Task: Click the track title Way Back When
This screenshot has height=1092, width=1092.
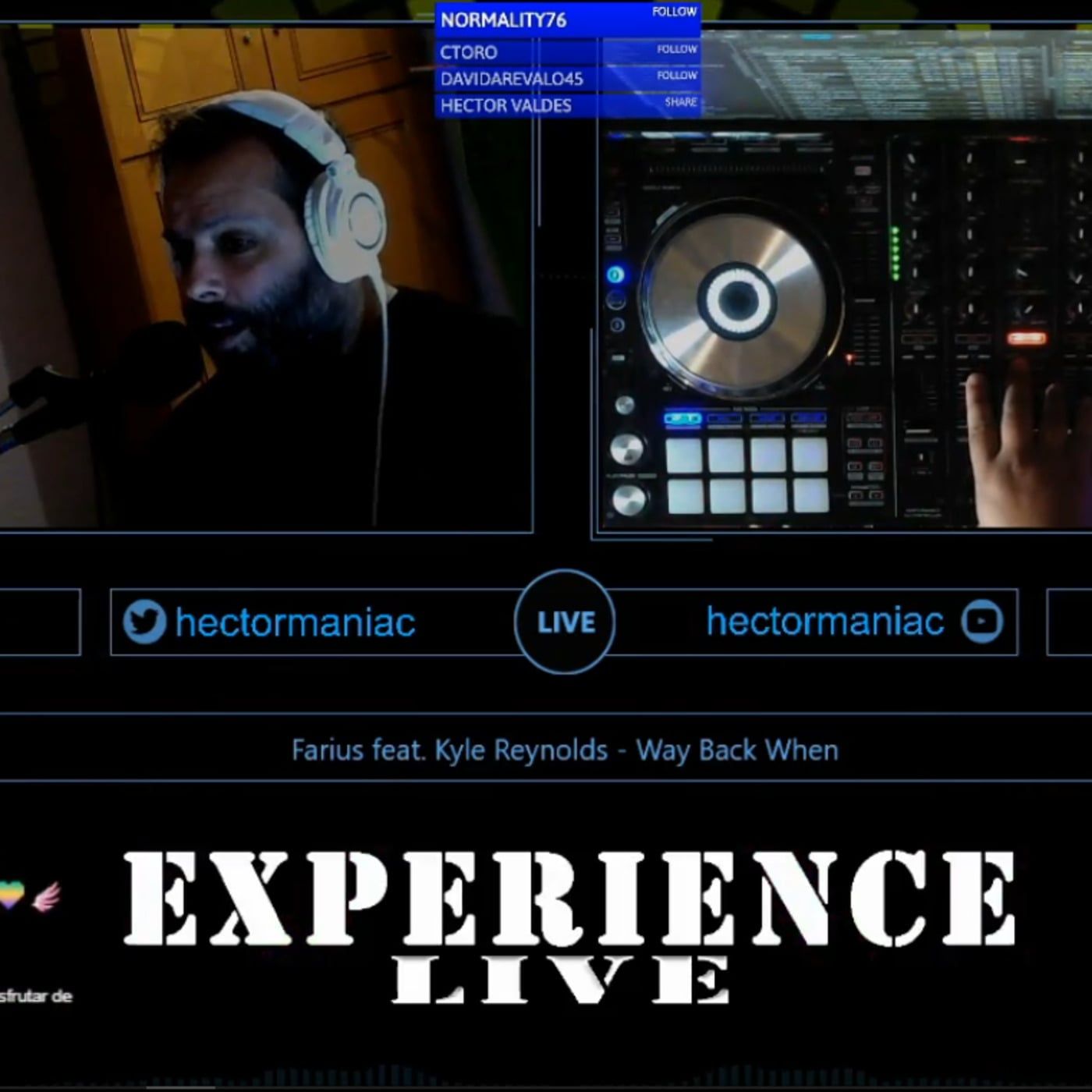Action: [739, 750]
